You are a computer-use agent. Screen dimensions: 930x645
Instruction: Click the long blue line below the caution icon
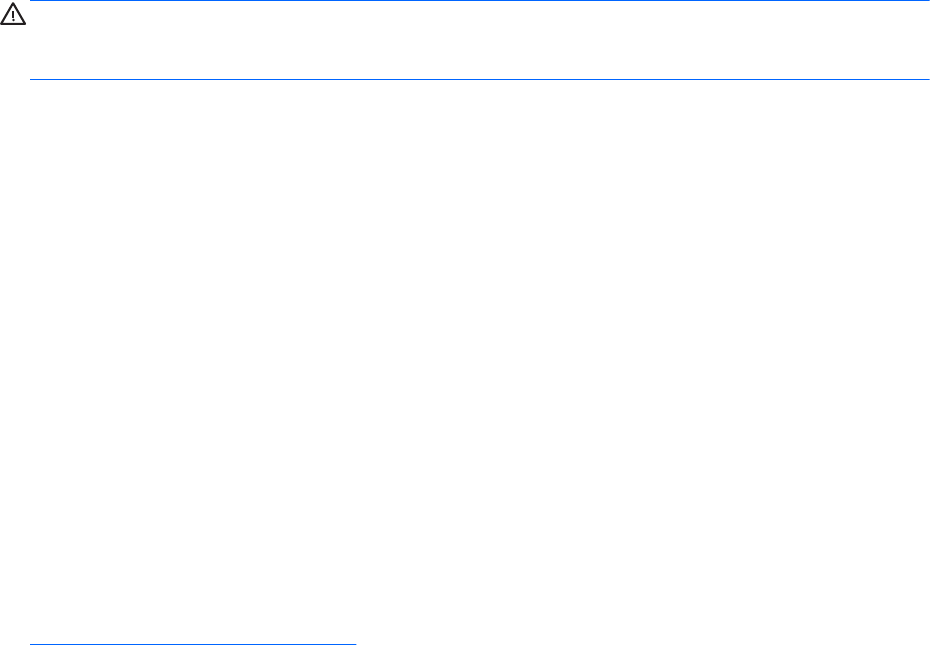(480, 79)
